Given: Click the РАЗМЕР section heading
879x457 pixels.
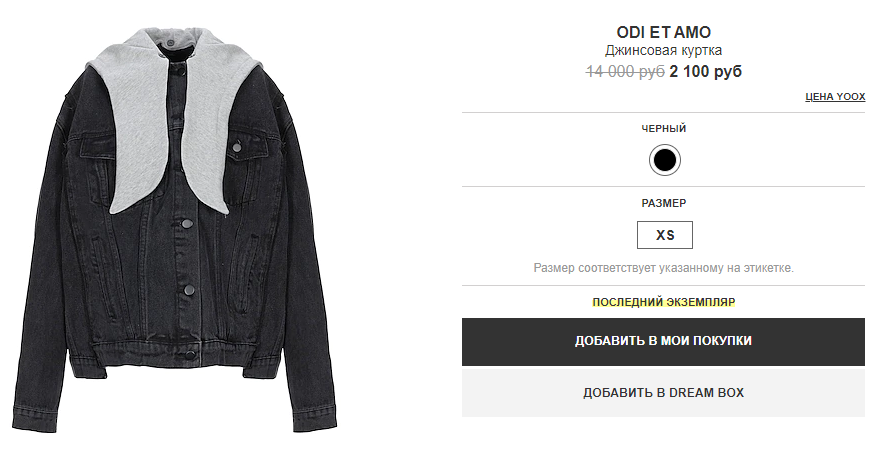Looking at the screenshot, I should point(664,203).
